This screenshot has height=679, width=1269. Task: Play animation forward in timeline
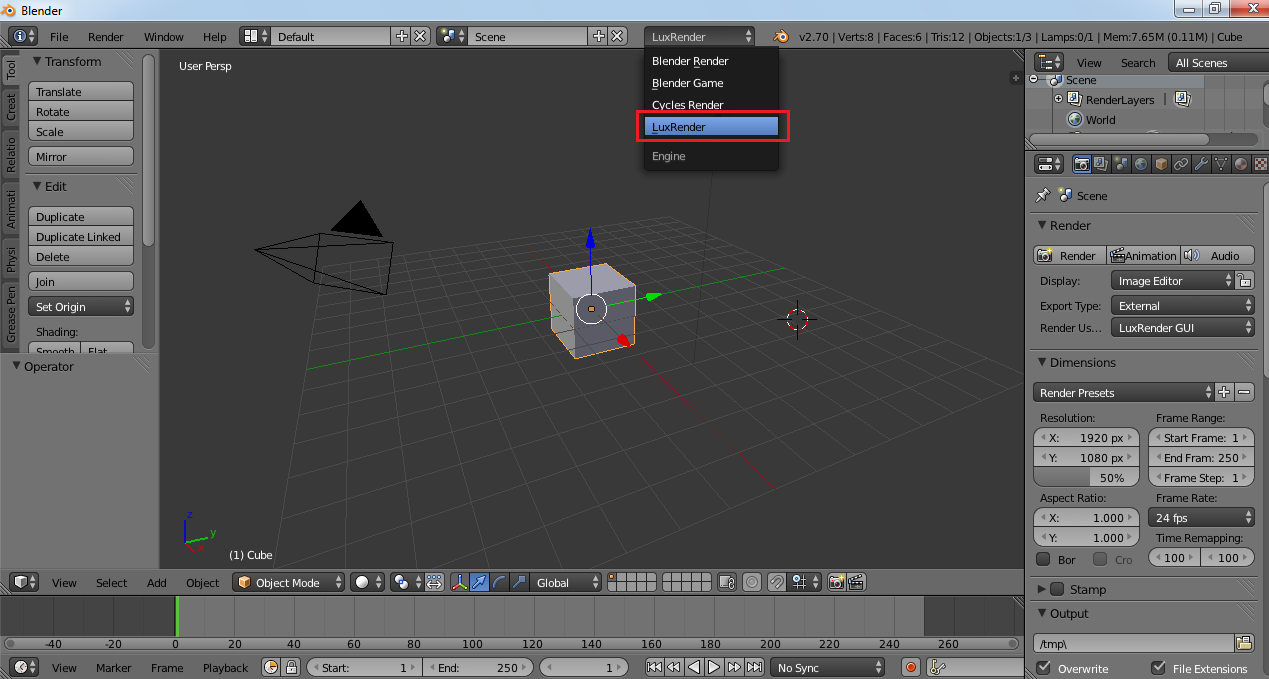[714, 667]
